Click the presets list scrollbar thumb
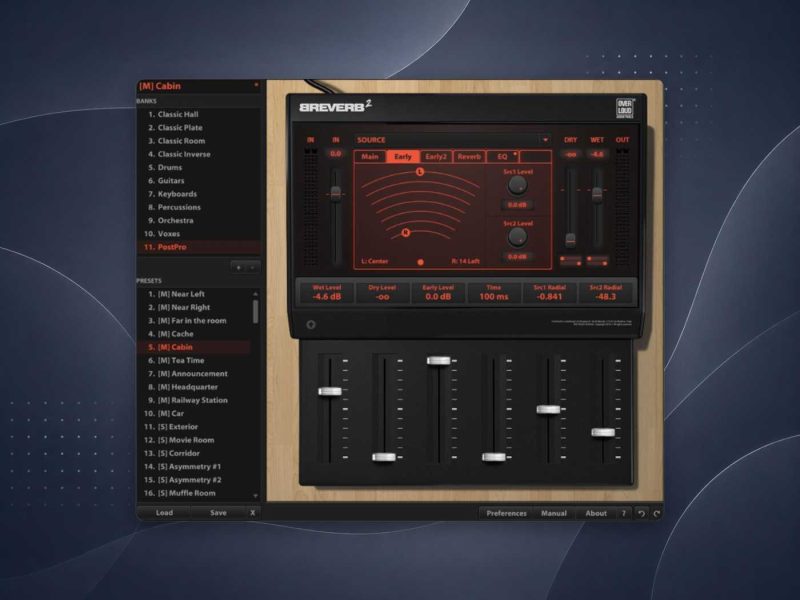This screenshot has height=600, width=800. click(256, 311)
